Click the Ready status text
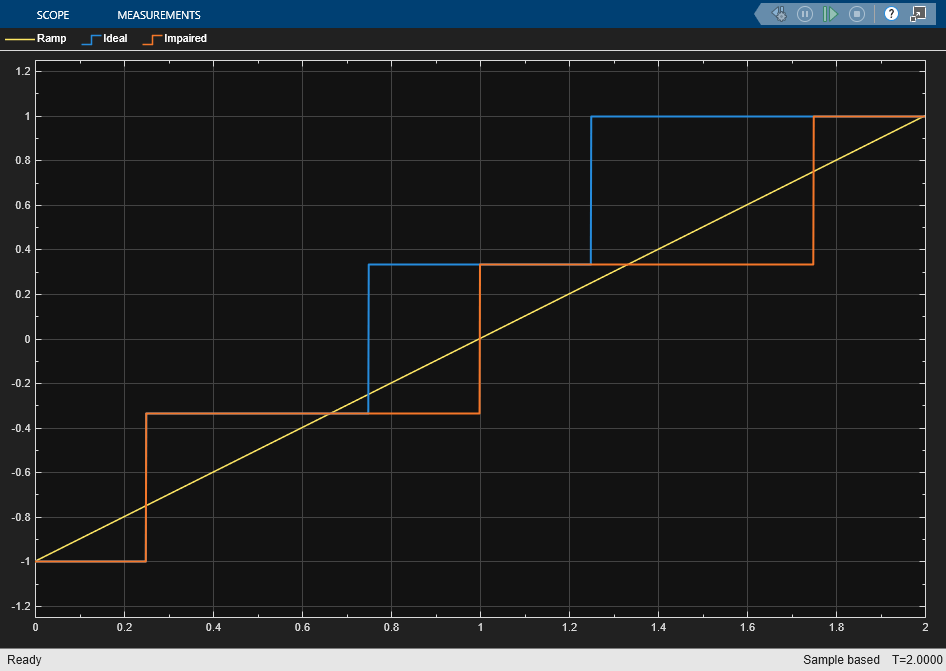The image size is (946, 671). point(24,660)
